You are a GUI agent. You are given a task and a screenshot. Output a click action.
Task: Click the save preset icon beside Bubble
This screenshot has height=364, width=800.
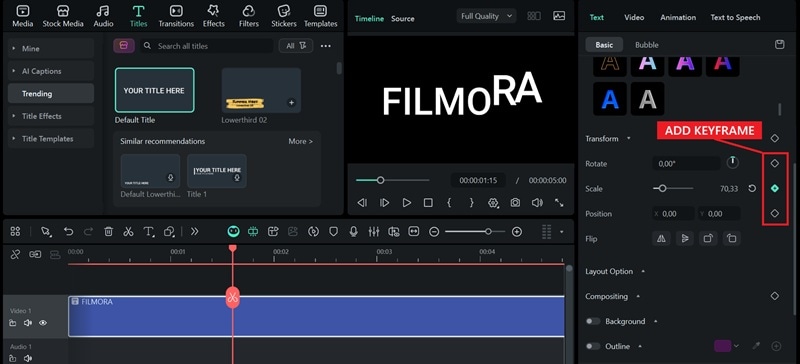coord(780,45)
